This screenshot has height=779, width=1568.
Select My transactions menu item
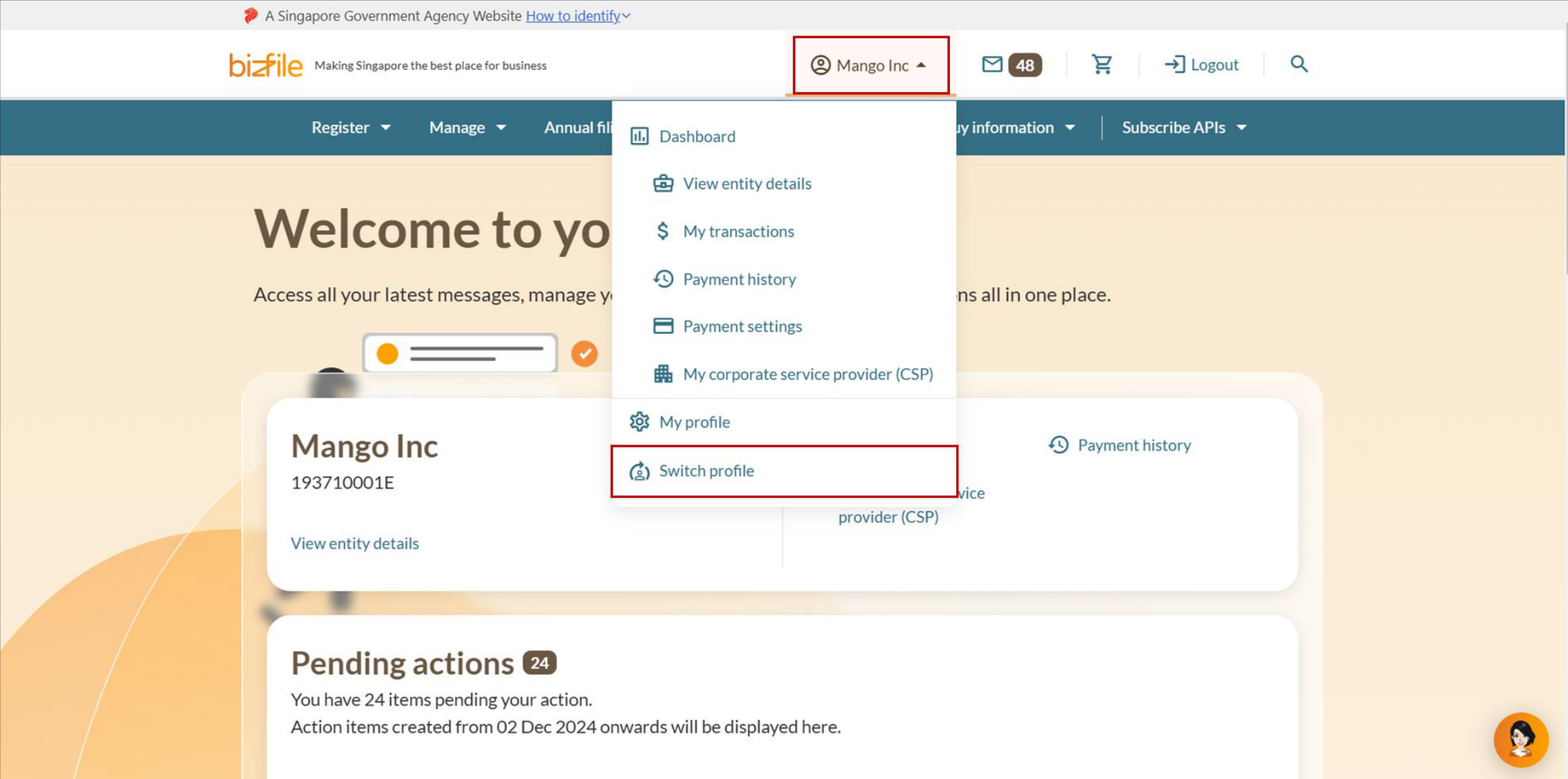coord(784,231)
